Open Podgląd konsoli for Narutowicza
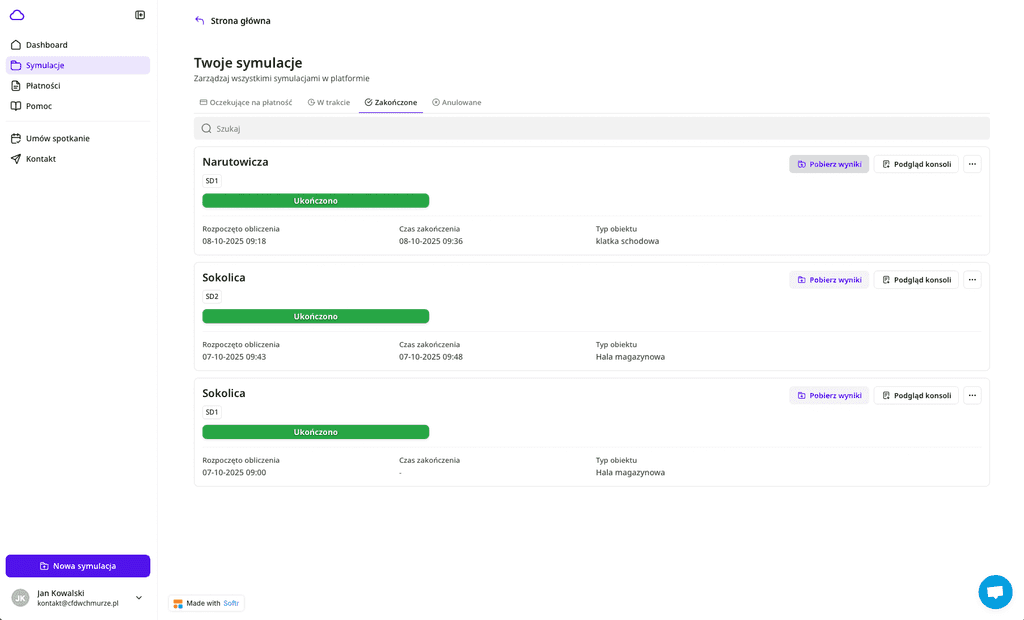The height and width of the screenshot is (620, 1024). (916, 164)
